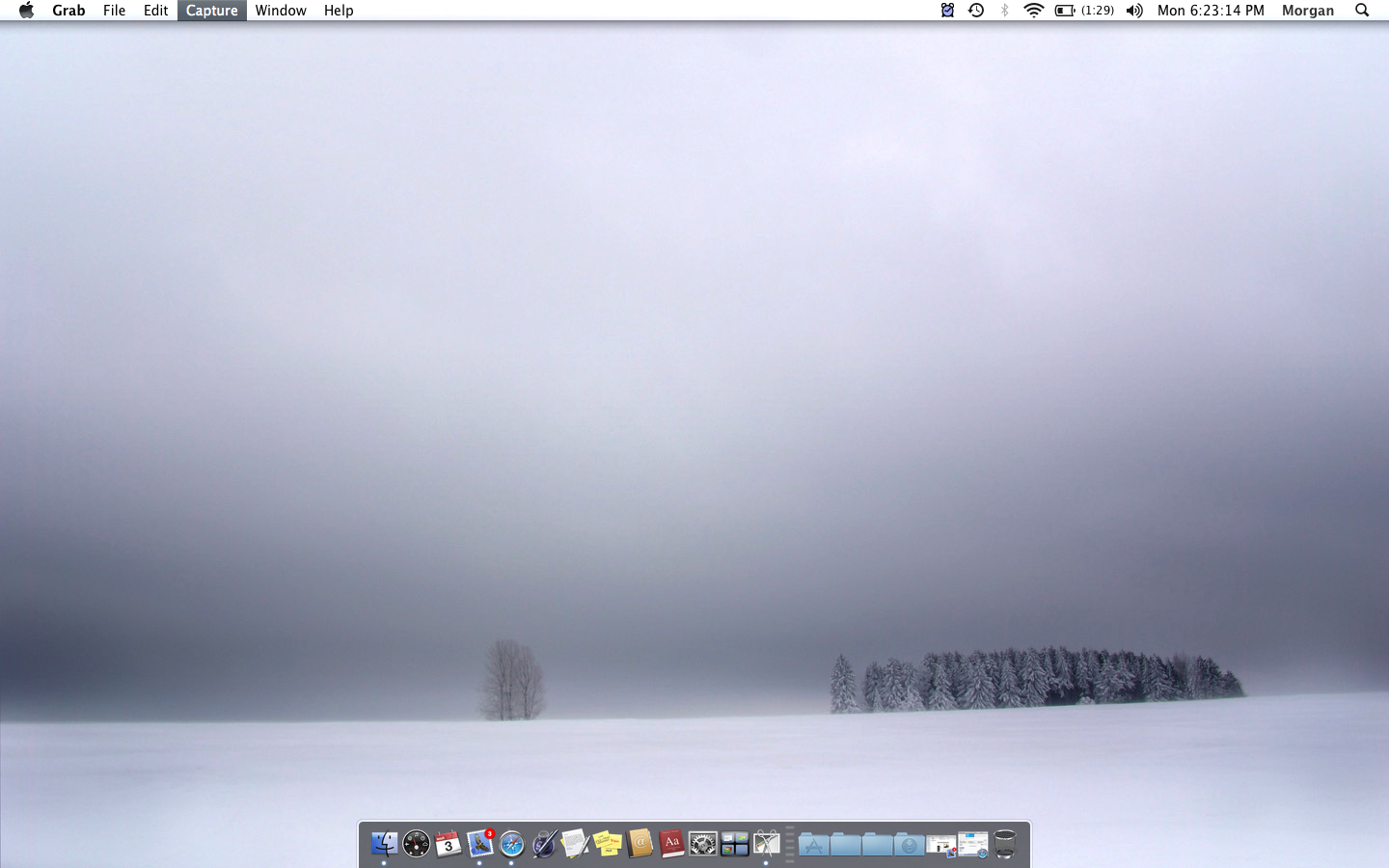The width and height of the screenshot is (1389, 868).
Task: Open the Edit menu
Action: tap(155, 11)
